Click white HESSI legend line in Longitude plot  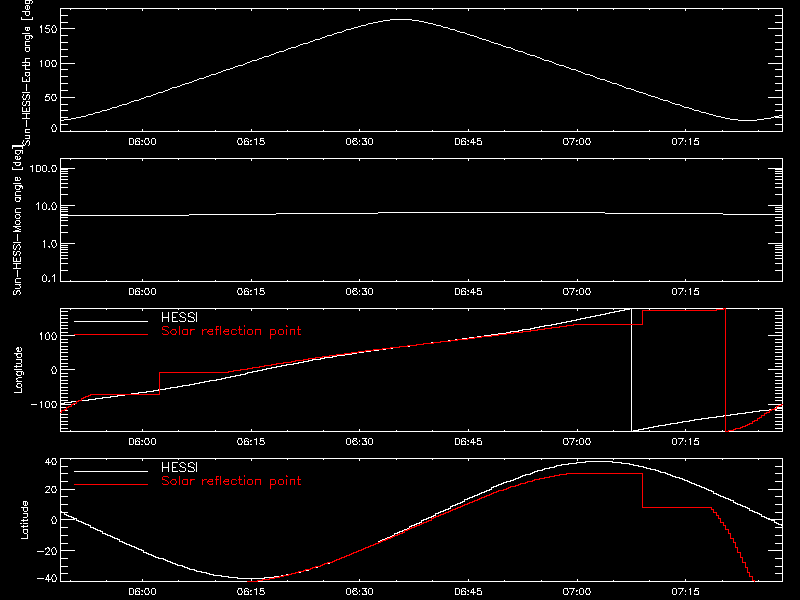coord(111,321)
